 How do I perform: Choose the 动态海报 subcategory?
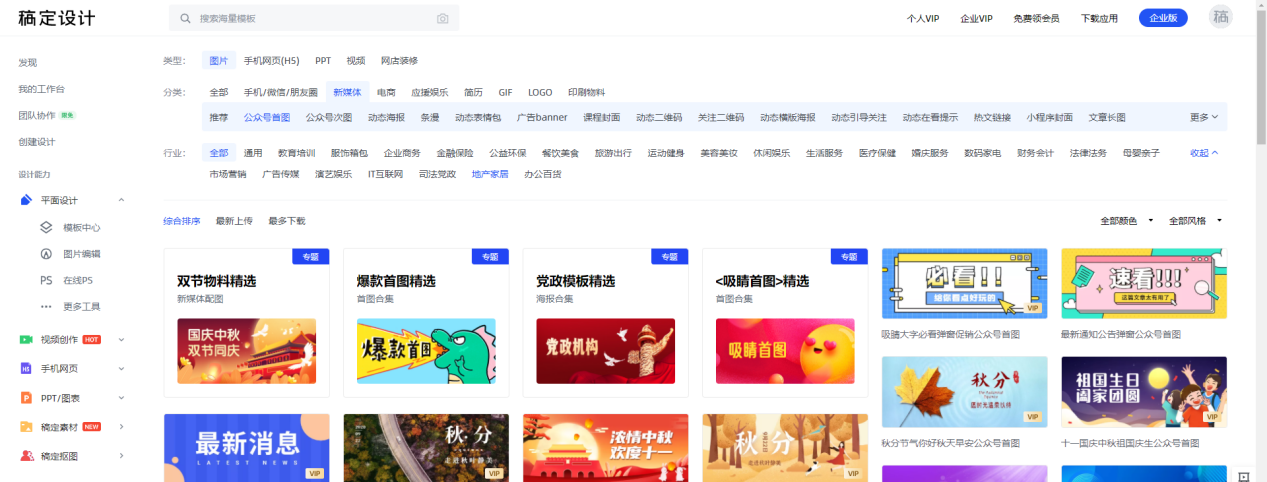pyautogui.click(x=386, y=117)
